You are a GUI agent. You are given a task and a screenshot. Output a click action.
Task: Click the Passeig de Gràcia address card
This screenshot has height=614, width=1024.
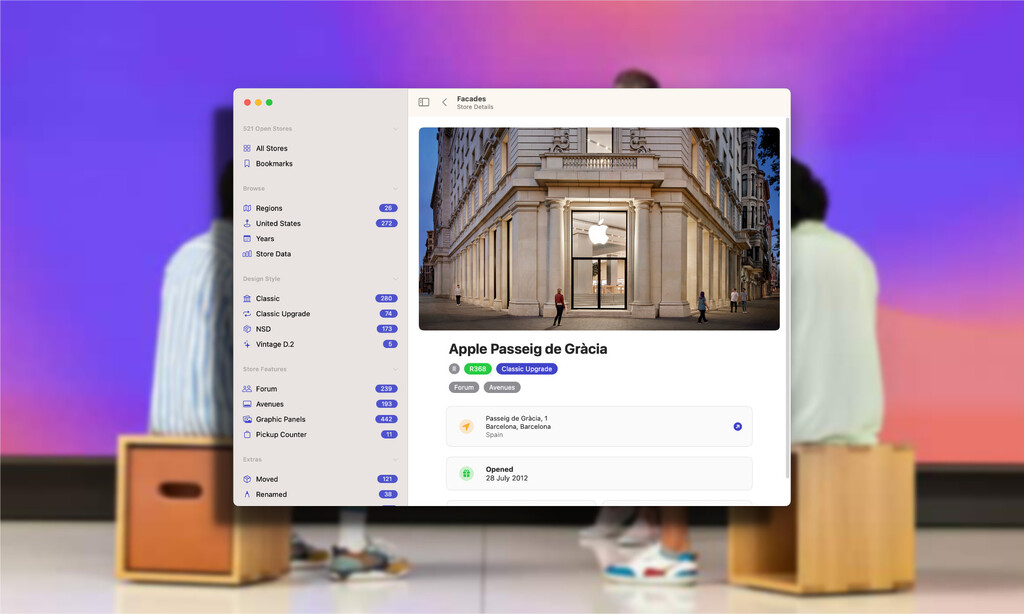[599, 427]
